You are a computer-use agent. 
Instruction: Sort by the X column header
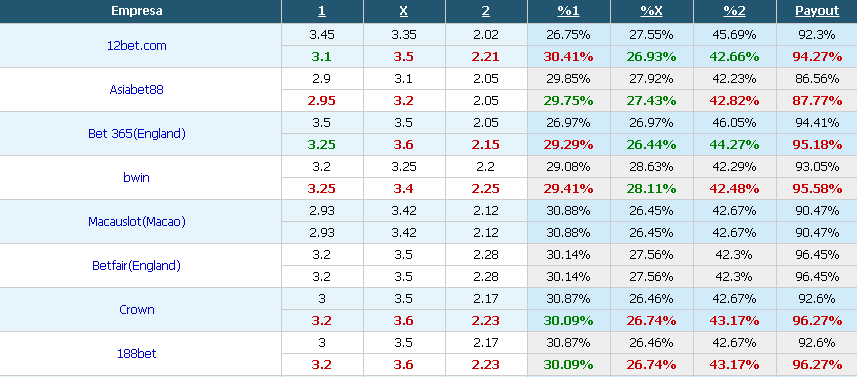[x=403, y=11]
